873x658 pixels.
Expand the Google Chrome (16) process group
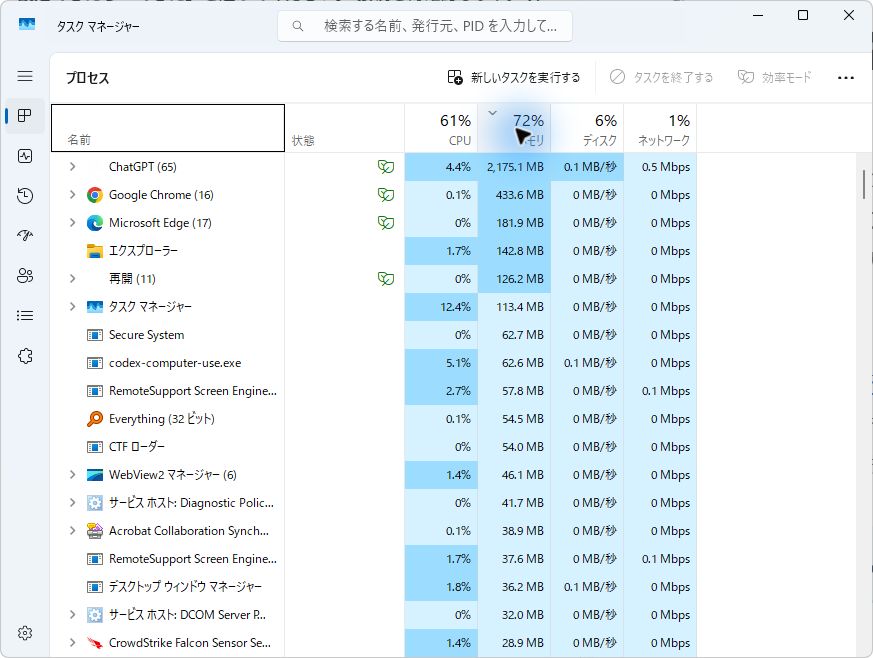72,195
